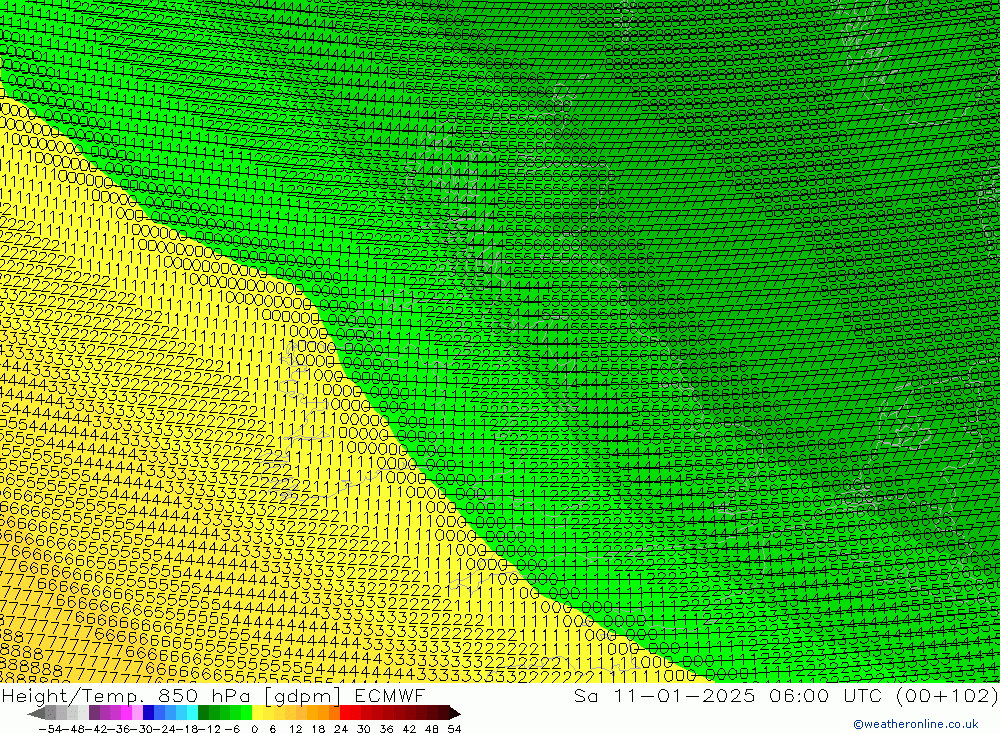1000x733 pixels.
Task: Click the right dark-red arrow of the legend
Action: (455, 713)
